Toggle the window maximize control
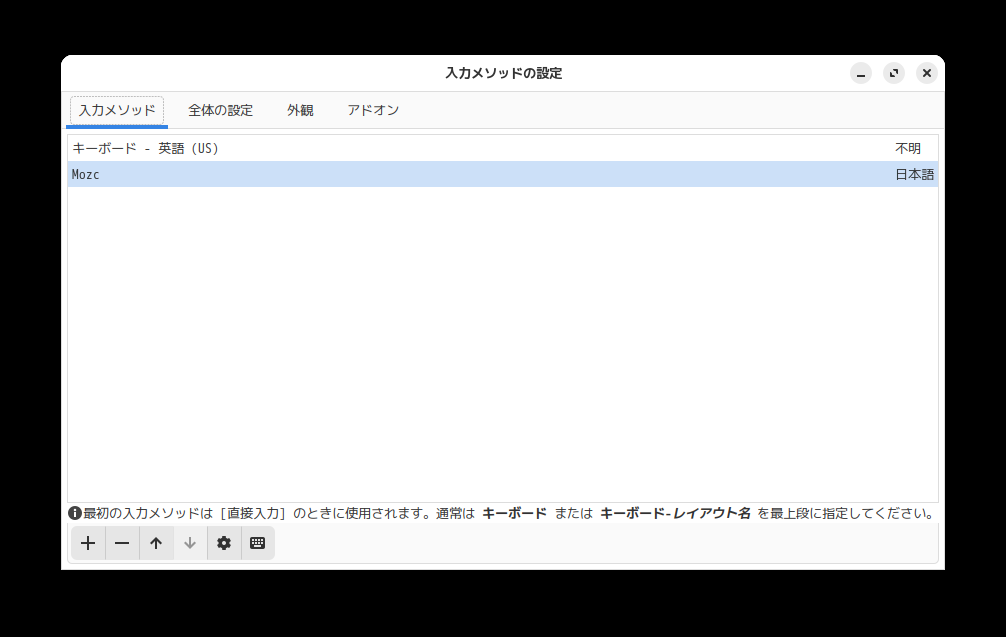Viewport: 1006px width, 637px height. point(893,73)
